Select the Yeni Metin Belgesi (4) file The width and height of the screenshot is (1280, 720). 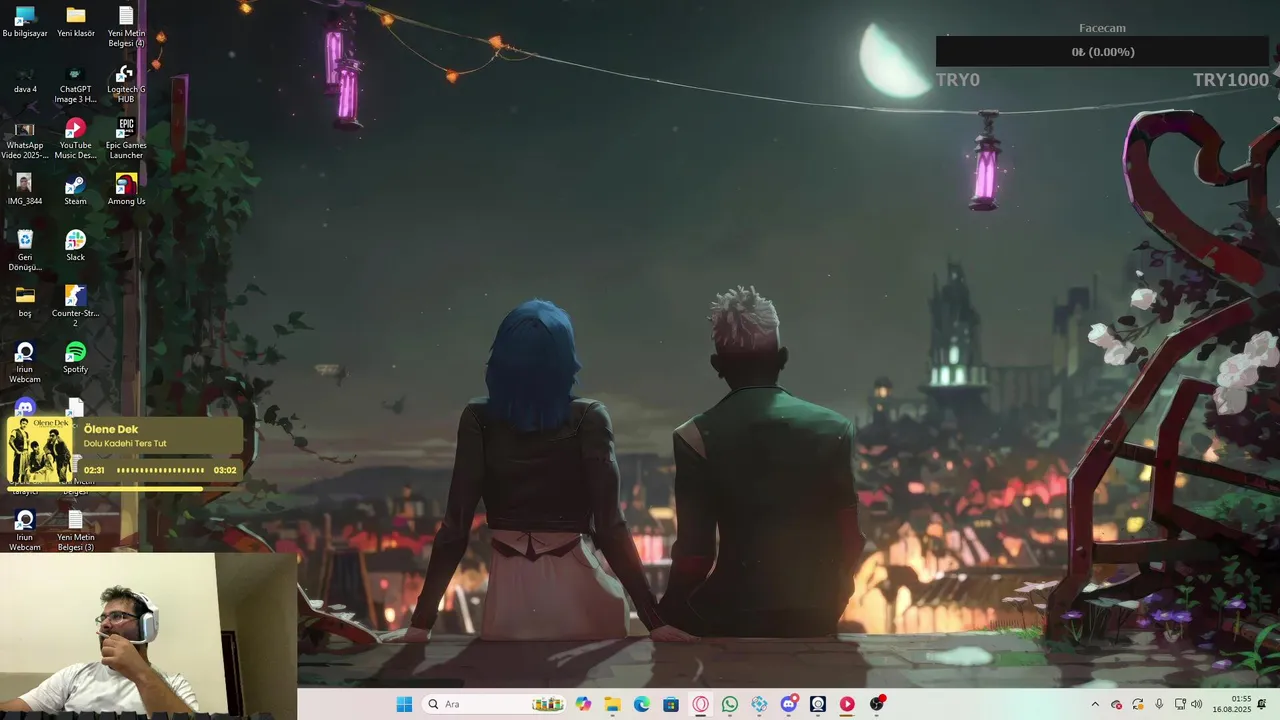point(126,26)
